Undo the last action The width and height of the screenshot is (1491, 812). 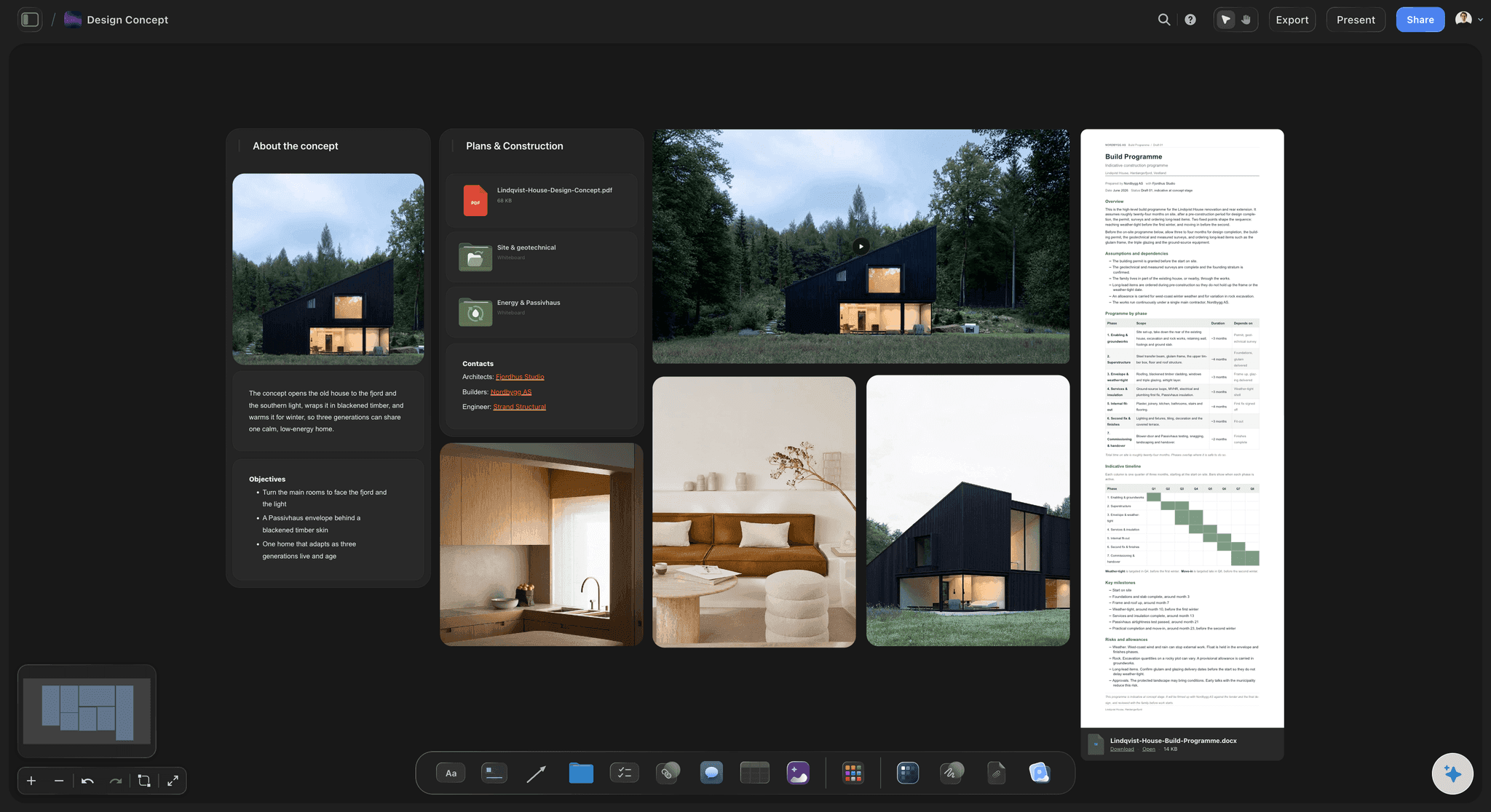click(x=87, y=781)
